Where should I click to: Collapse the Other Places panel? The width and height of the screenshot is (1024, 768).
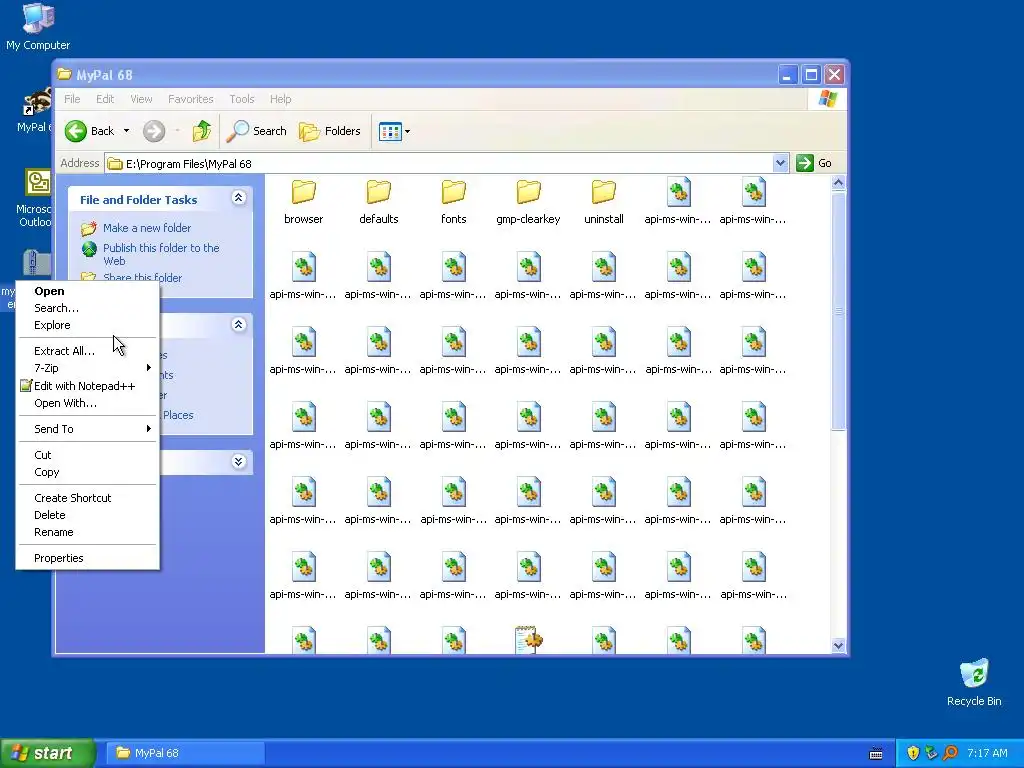pos(238,325)
